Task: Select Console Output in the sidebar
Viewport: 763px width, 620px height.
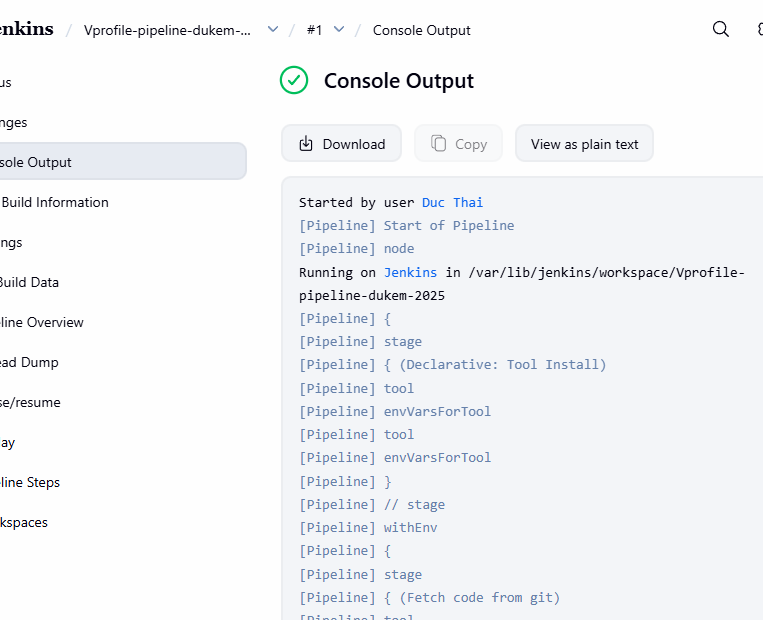Action: coord(36,162)
